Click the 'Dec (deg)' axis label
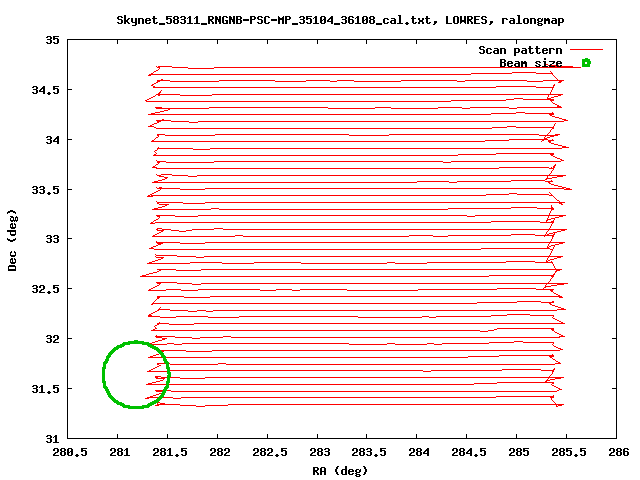This screenshot has width=640, height=480. 12,240
